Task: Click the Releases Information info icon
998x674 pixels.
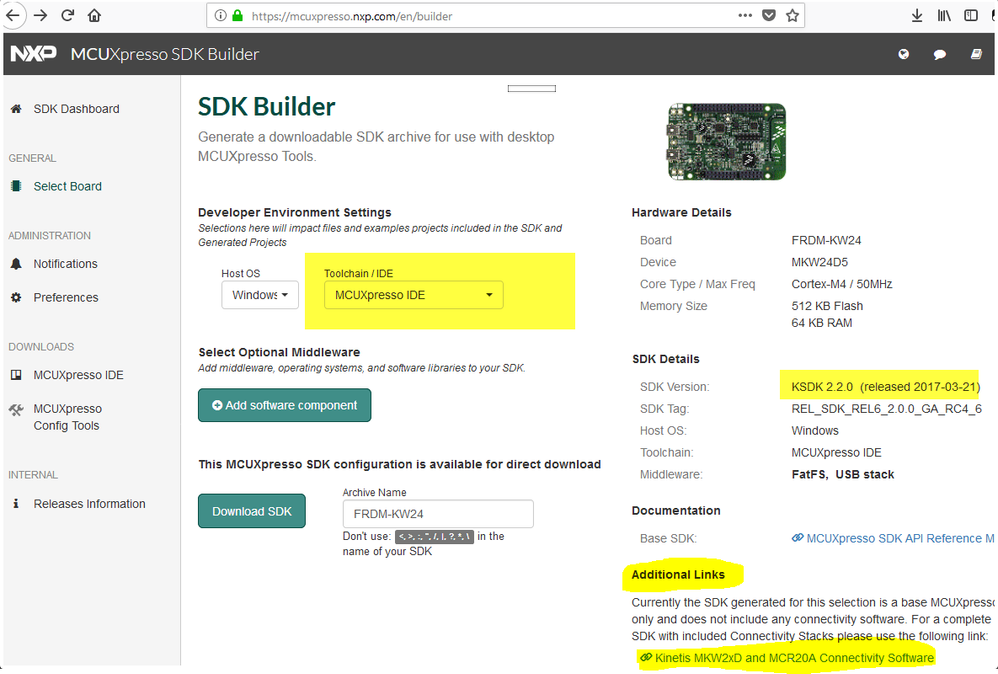Action: pos(16,503)
